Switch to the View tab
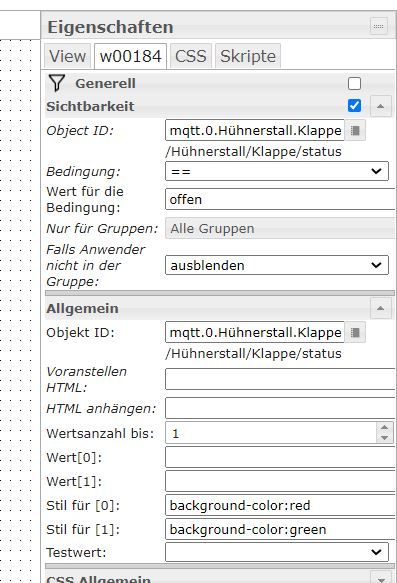397x583 pixels. pyautogui.click(x=67, y=57)
